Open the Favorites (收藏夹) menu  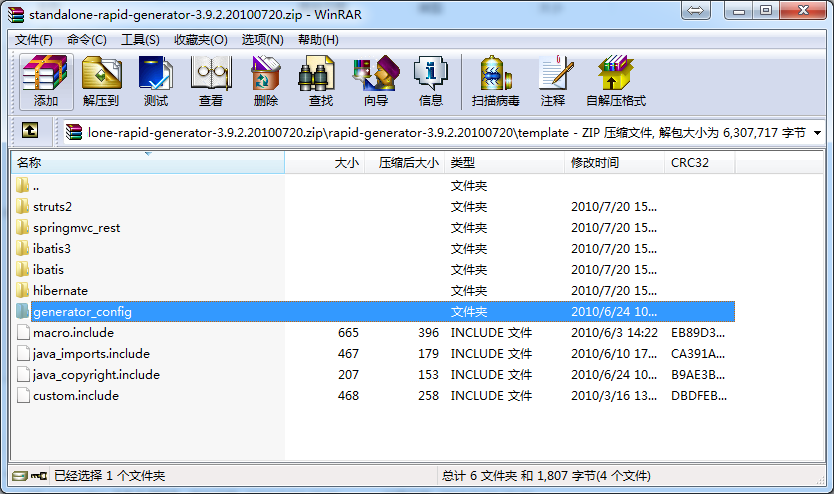[x=201, y=40]
